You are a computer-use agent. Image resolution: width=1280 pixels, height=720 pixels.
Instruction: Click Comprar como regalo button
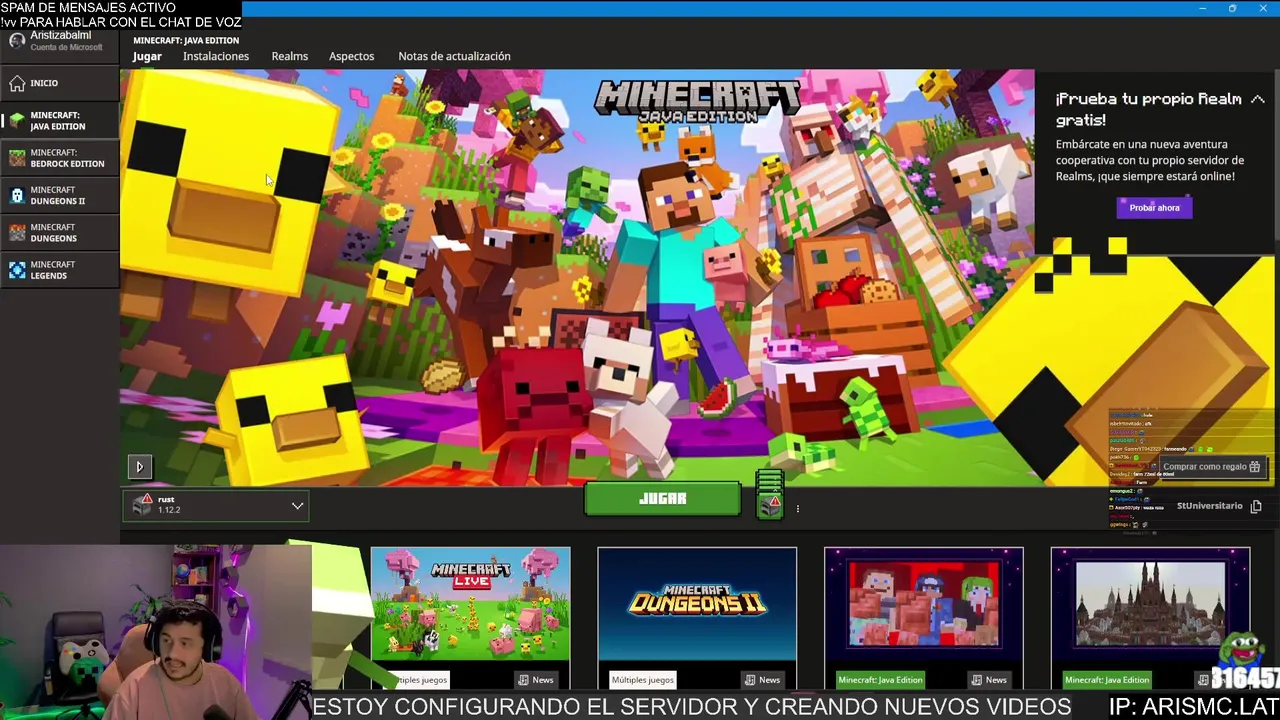(1210, 466)
